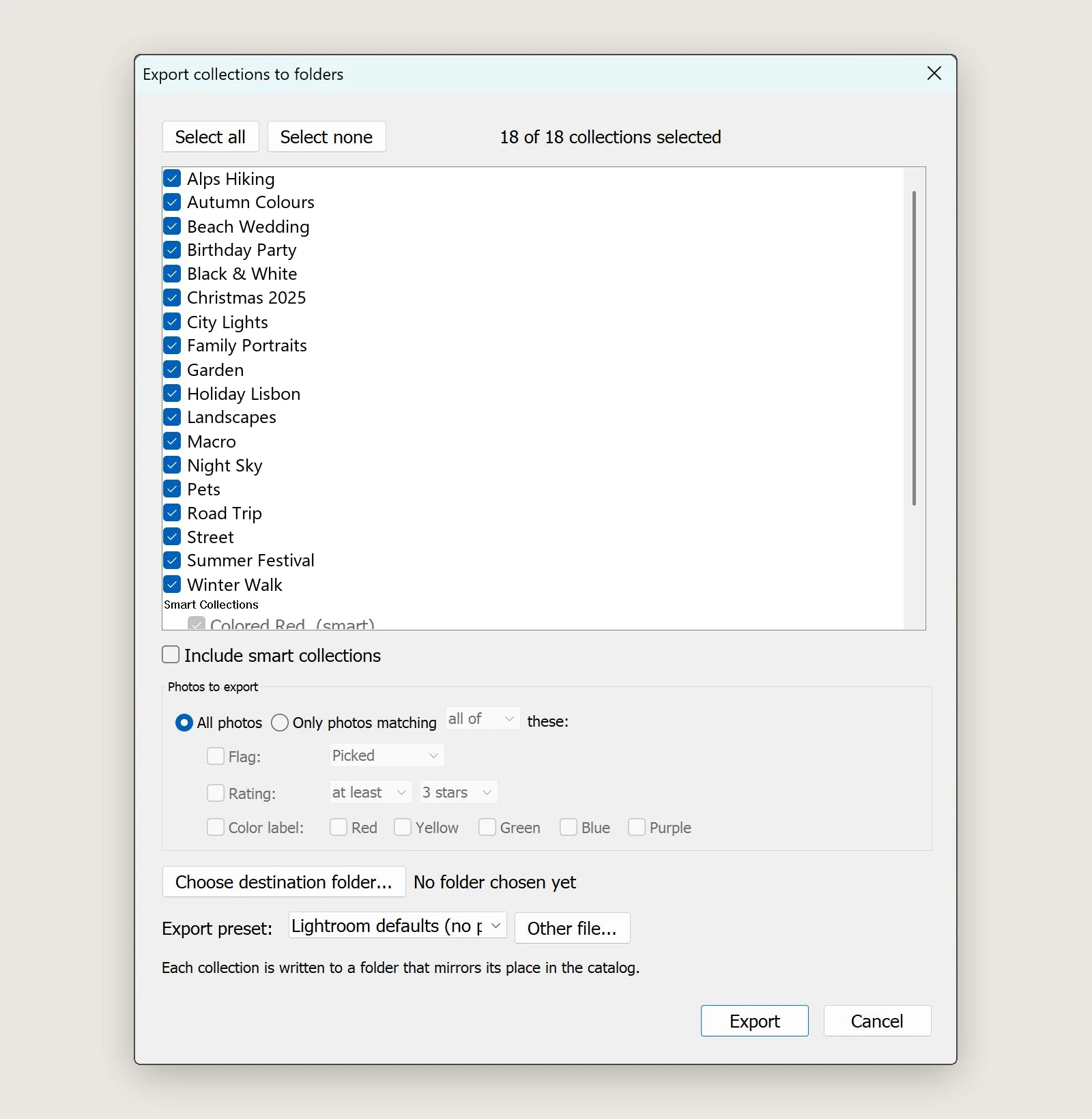Check the Green color label

[x=487, y=827]
